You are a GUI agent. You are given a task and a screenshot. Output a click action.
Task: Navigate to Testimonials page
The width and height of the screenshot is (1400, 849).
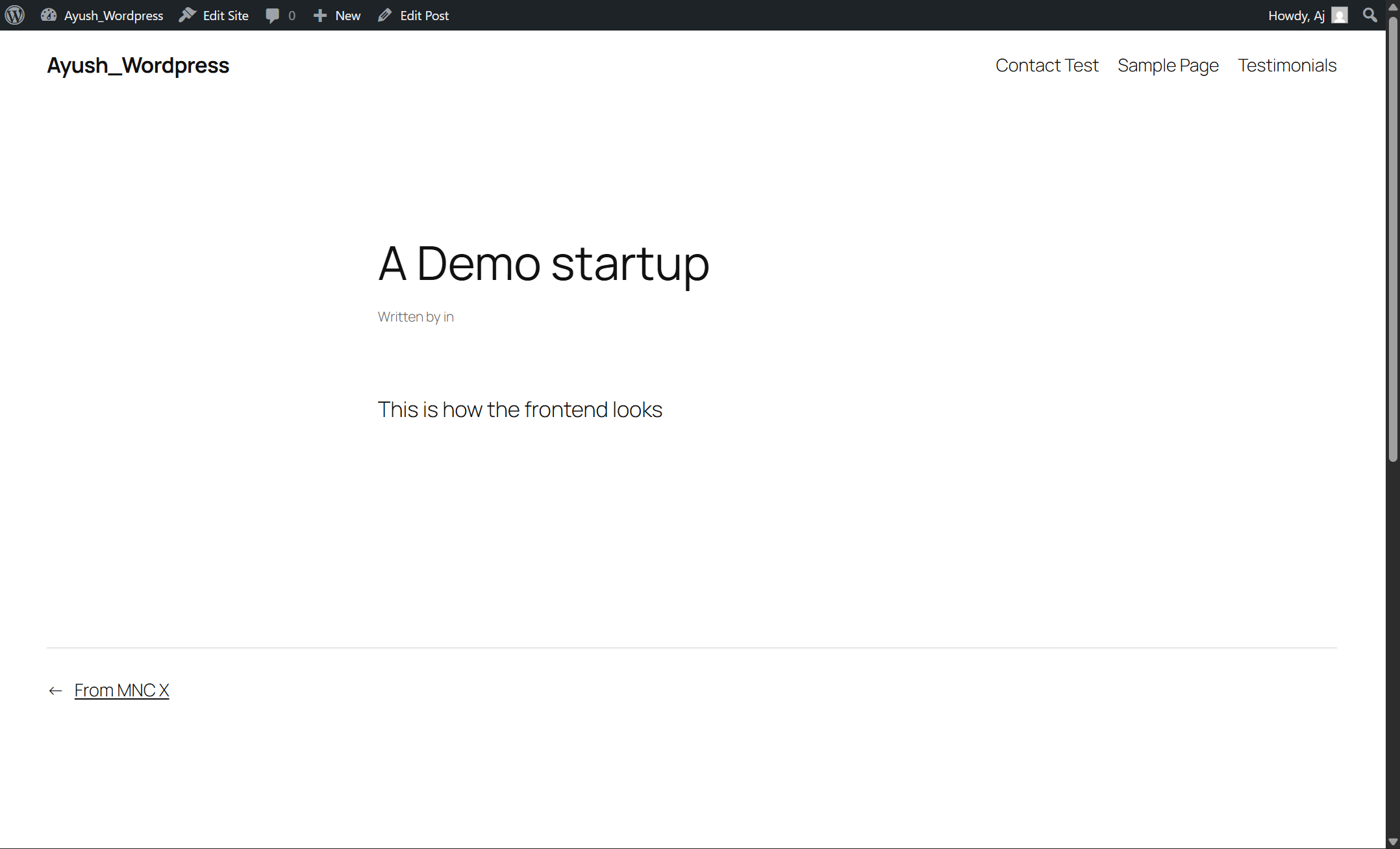pos(1287,66)
